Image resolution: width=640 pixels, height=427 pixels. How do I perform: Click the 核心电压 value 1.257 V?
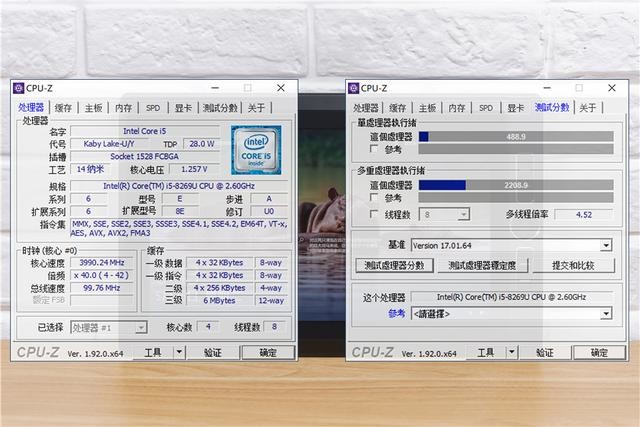pos(194,169)
